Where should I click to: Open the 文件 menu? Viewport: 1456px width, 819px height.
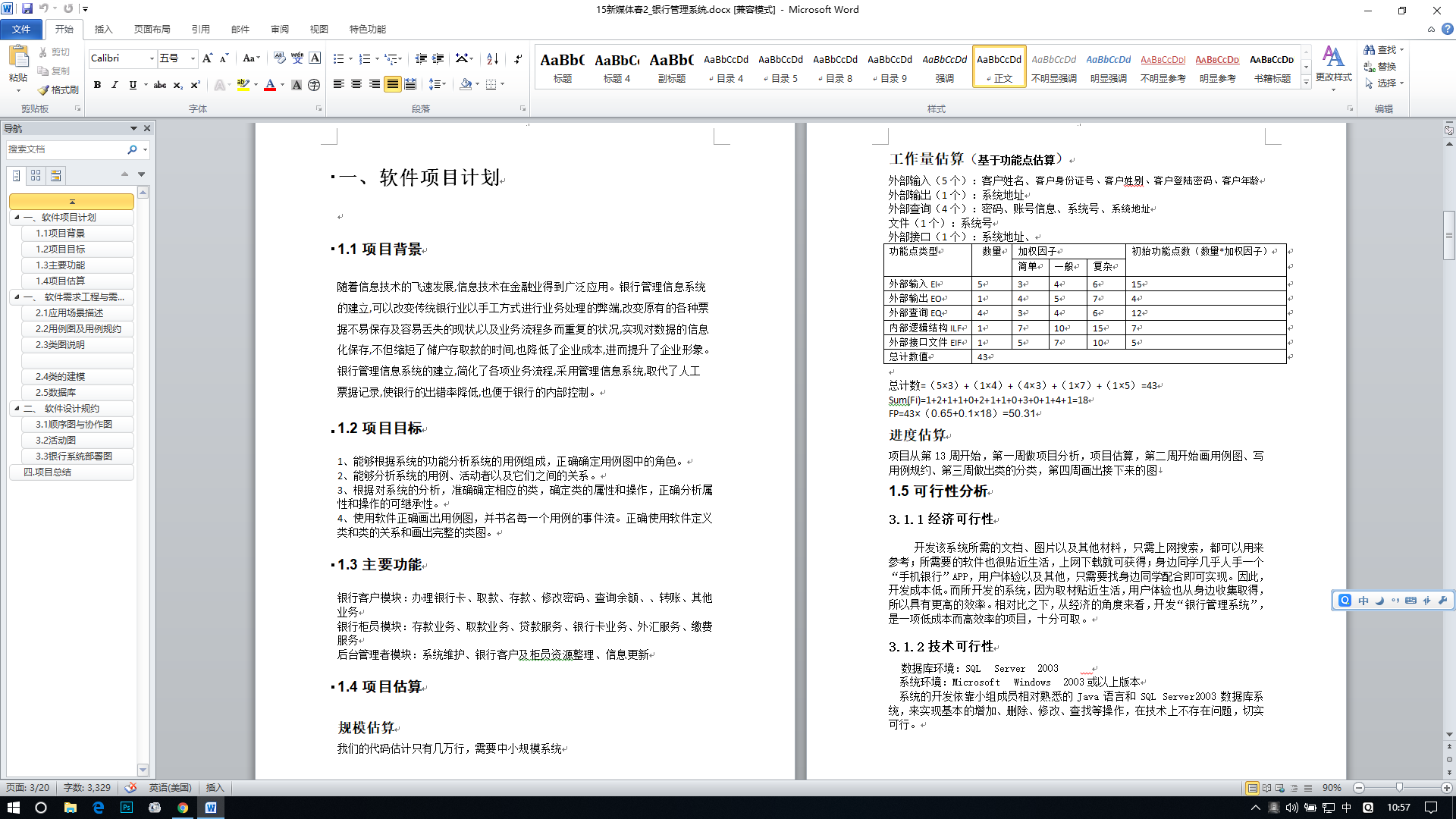click(x=21, y=29)
